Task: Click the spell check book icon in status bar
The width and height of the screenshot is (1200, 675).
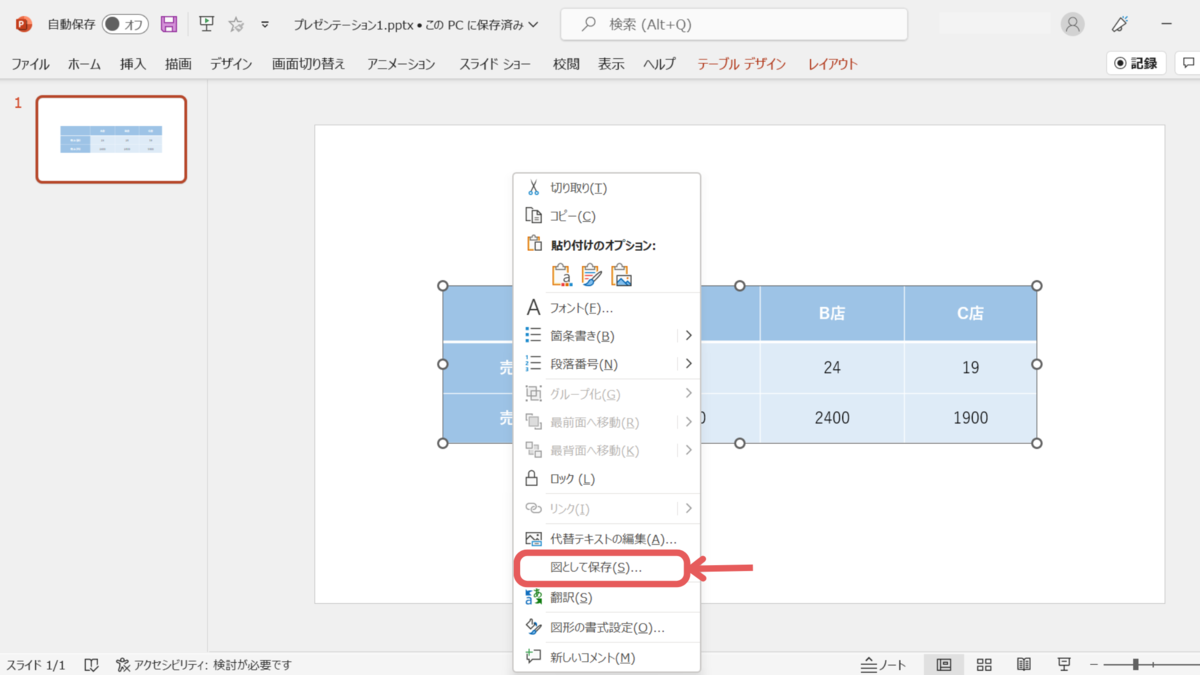Action: click(x=91, y=665)
